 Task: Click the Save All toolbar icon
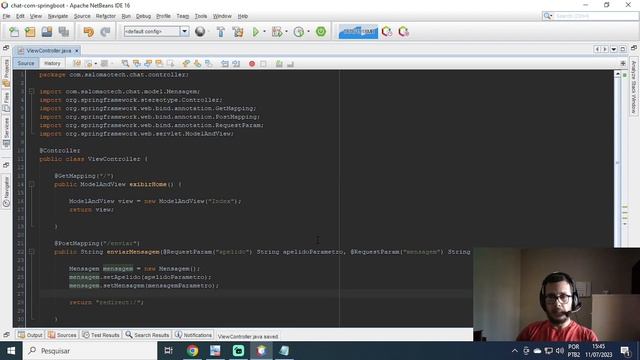point(64,32)
